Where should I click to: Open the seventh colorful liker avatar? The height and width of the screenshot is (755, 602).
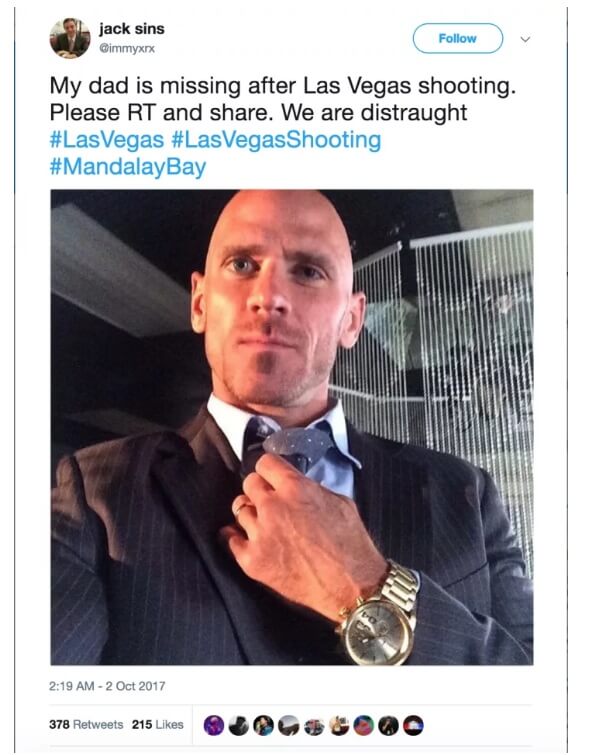tap(364, 725)
